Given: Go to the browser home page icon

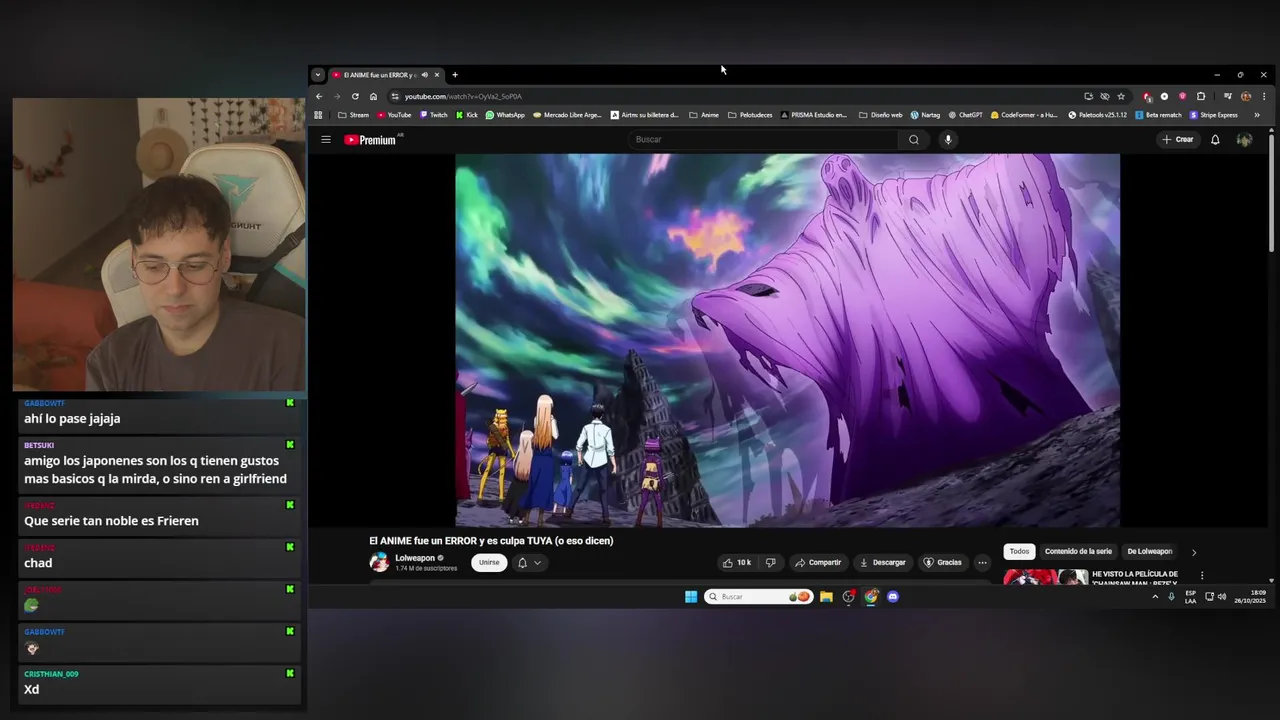Looking at the screenshot, I should tap(373, 96).
